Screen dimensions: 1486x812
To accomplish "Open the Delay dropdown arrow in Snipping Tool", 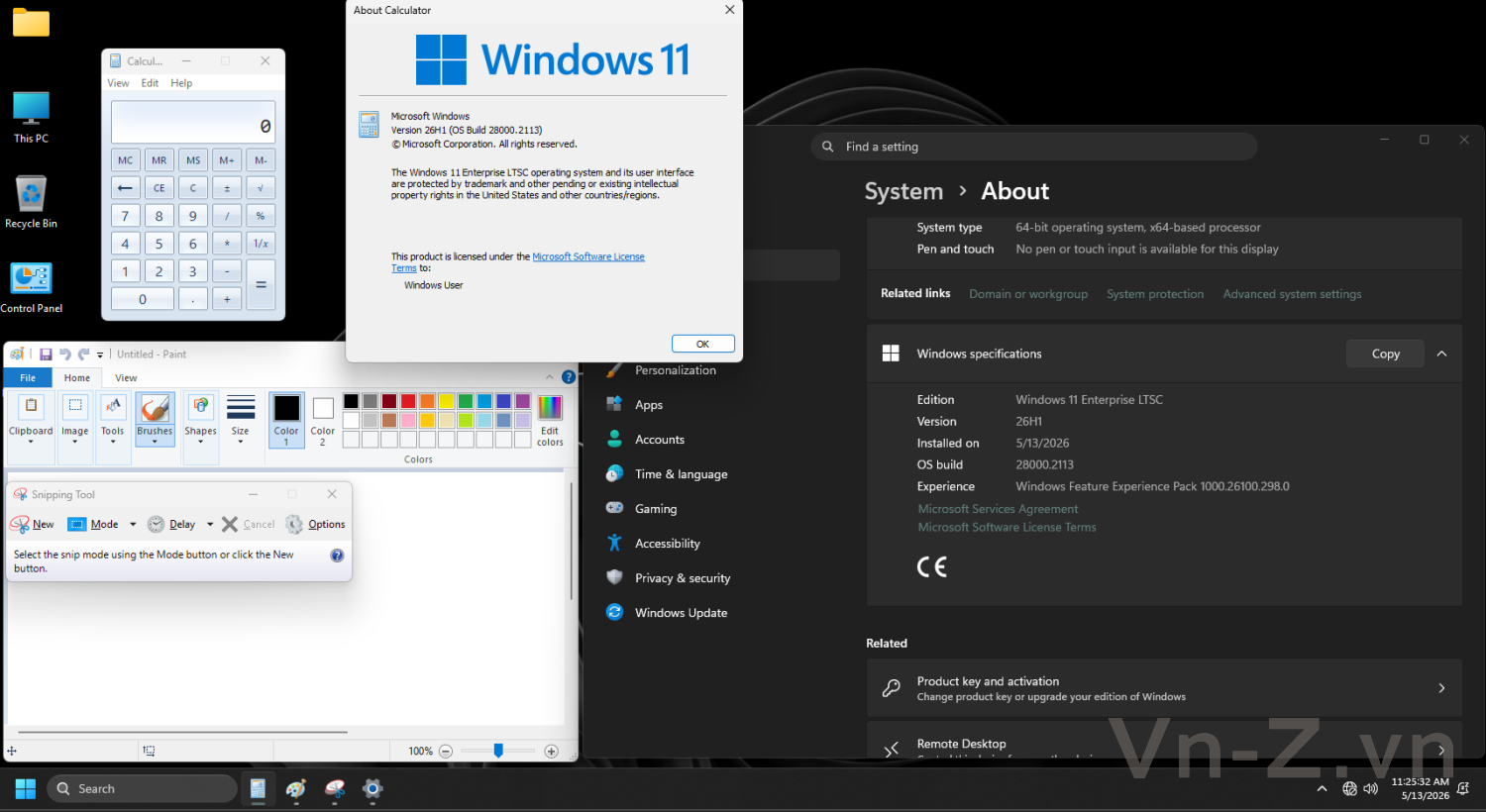I will coord(210,525).
